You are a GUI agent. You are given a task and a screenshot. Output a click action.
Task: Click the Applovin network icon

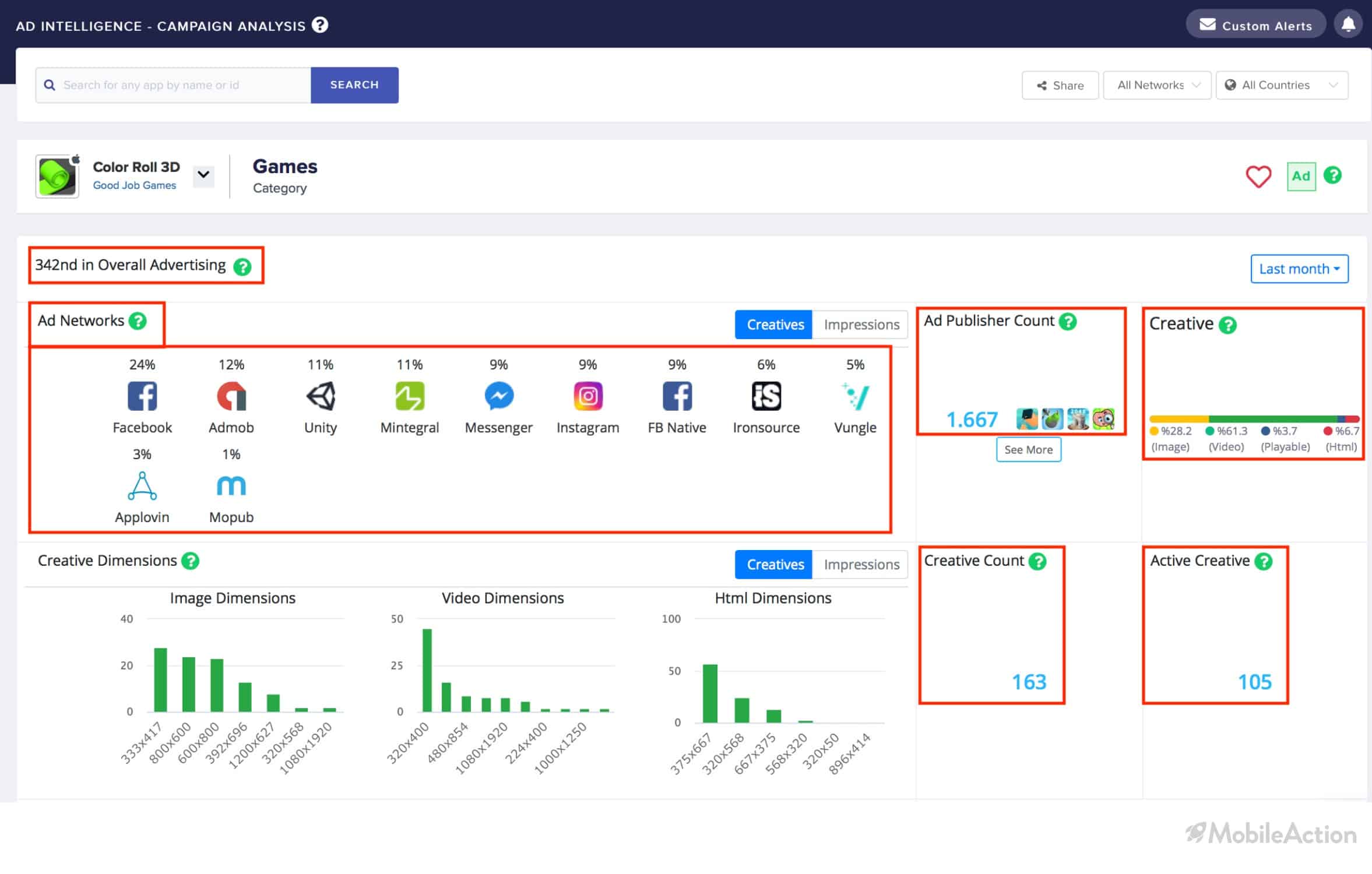coord(142,486)
